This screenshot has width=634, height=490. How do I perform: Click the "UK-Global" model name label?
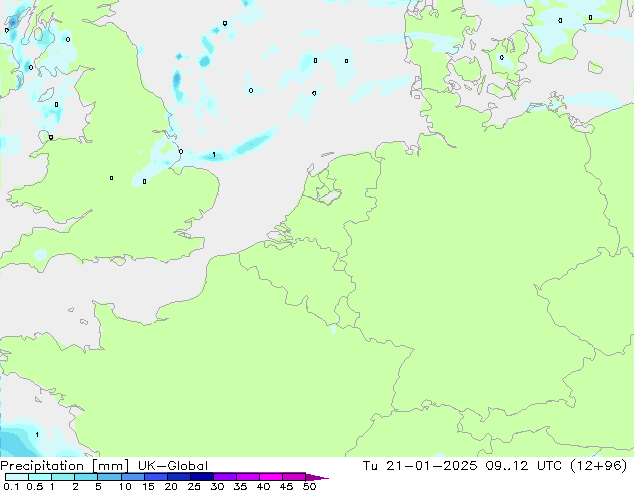click(173, 466)
